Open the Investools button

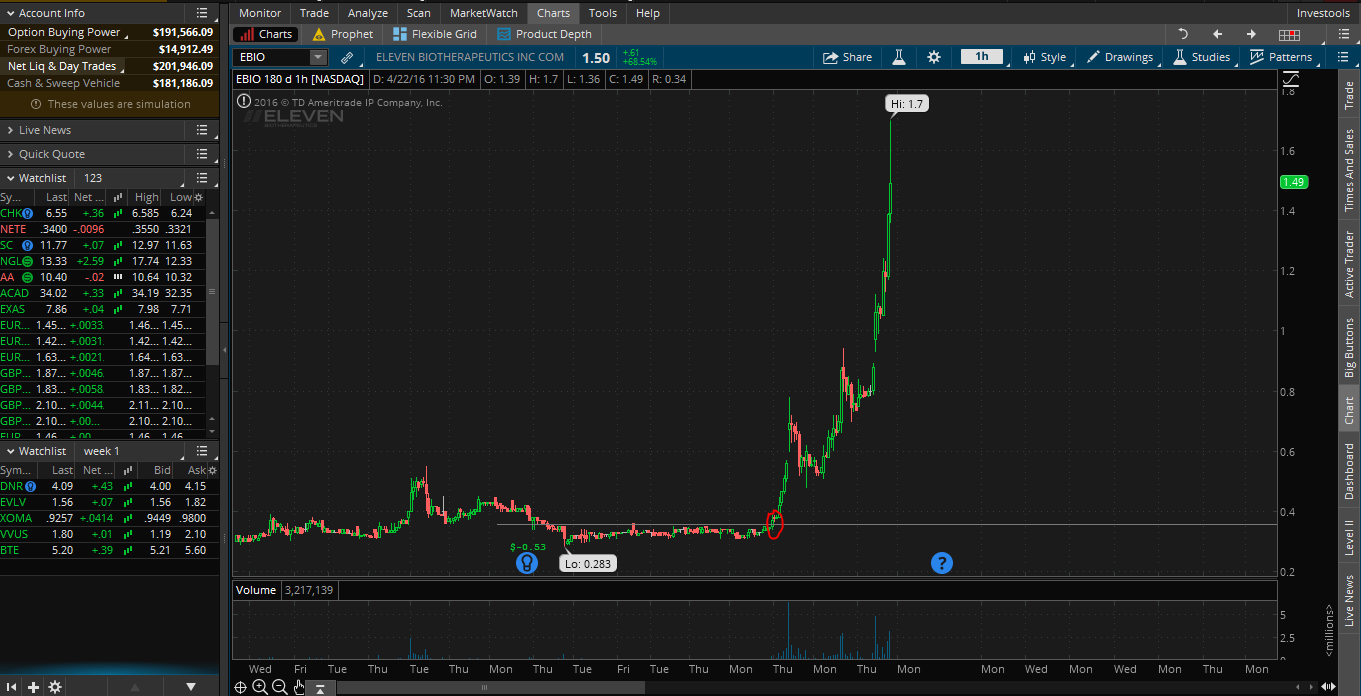(x=1322, y=13)
